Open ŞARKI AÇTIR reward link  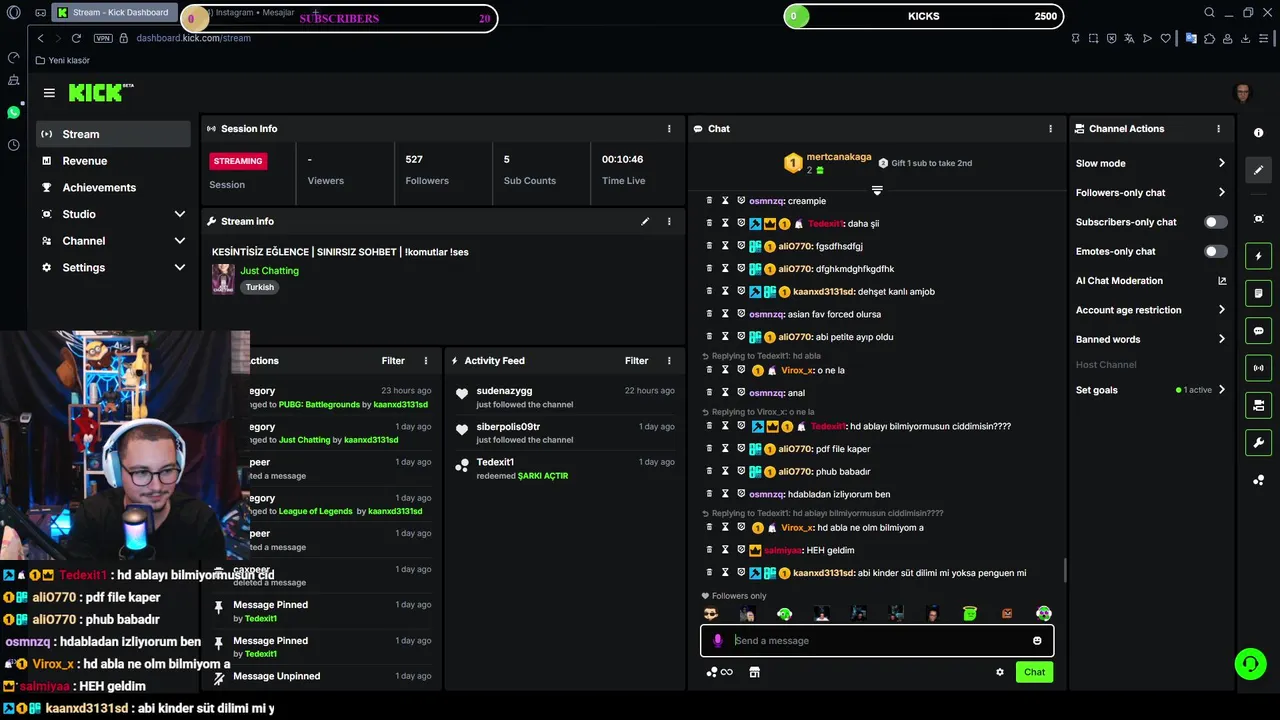pyautogui.click(x=543, y=476)
